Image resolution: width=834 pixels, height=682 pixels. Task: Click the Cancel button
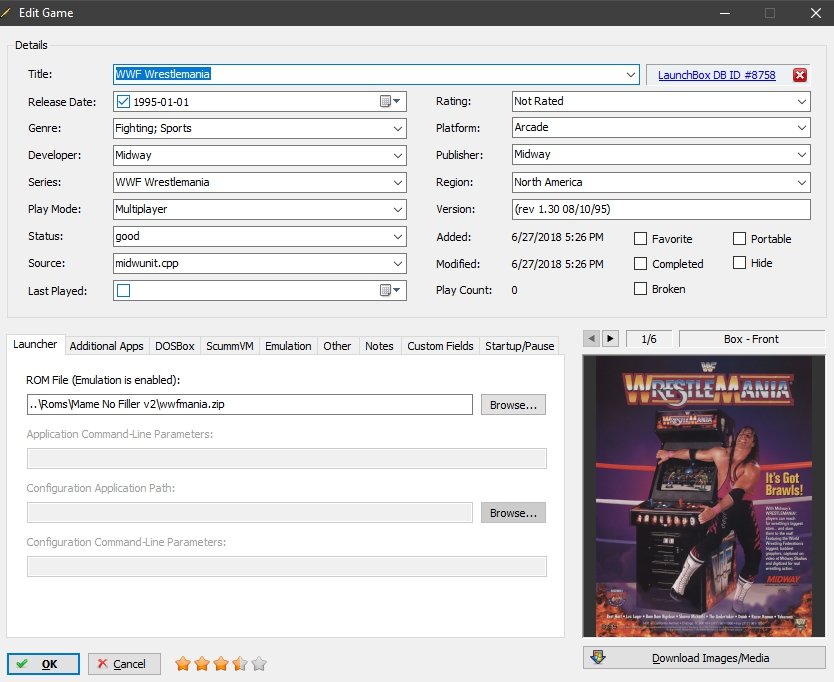124,664
